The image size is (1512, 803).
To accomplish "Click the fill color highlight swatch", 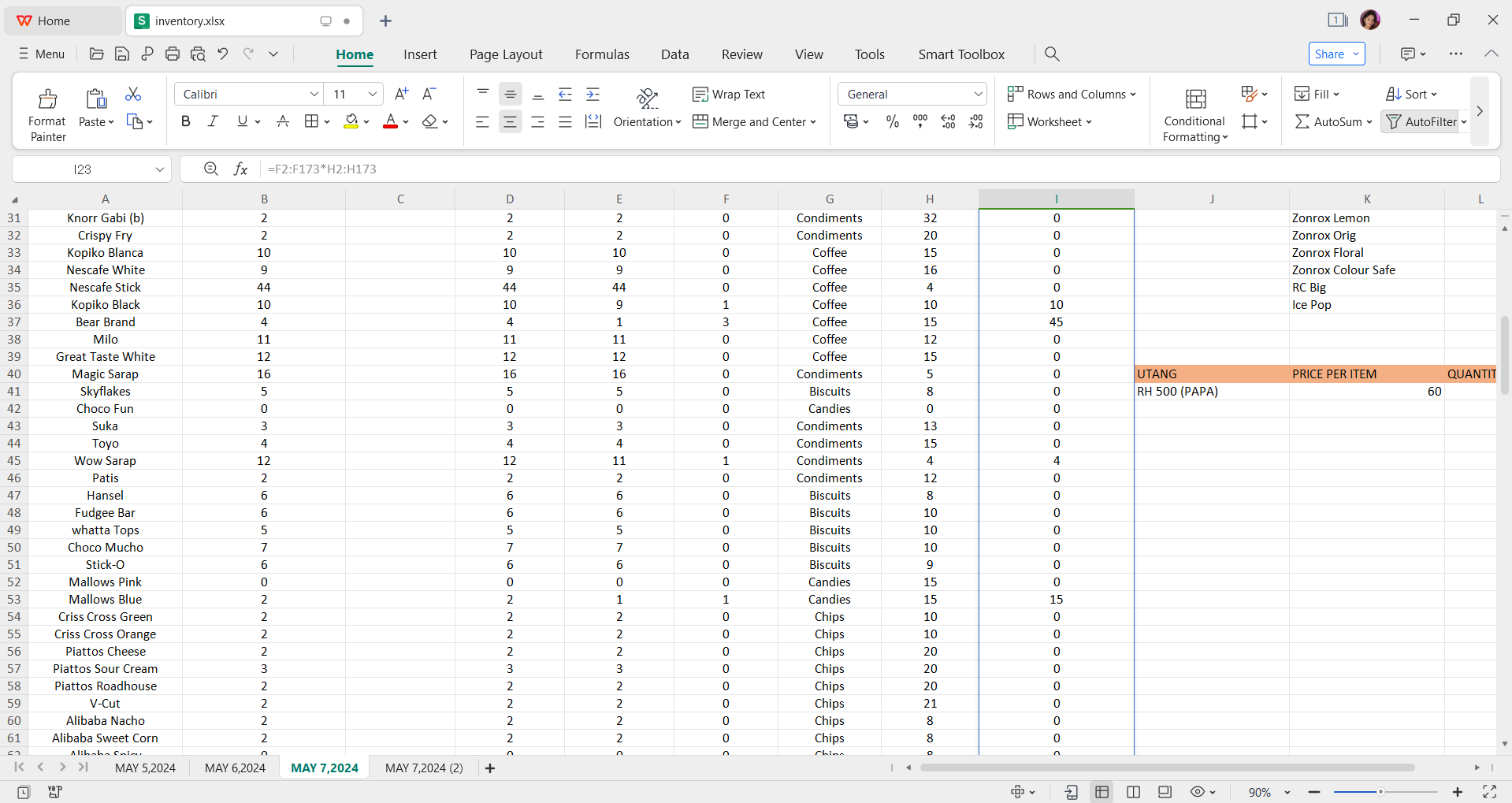I will (351, 121).
